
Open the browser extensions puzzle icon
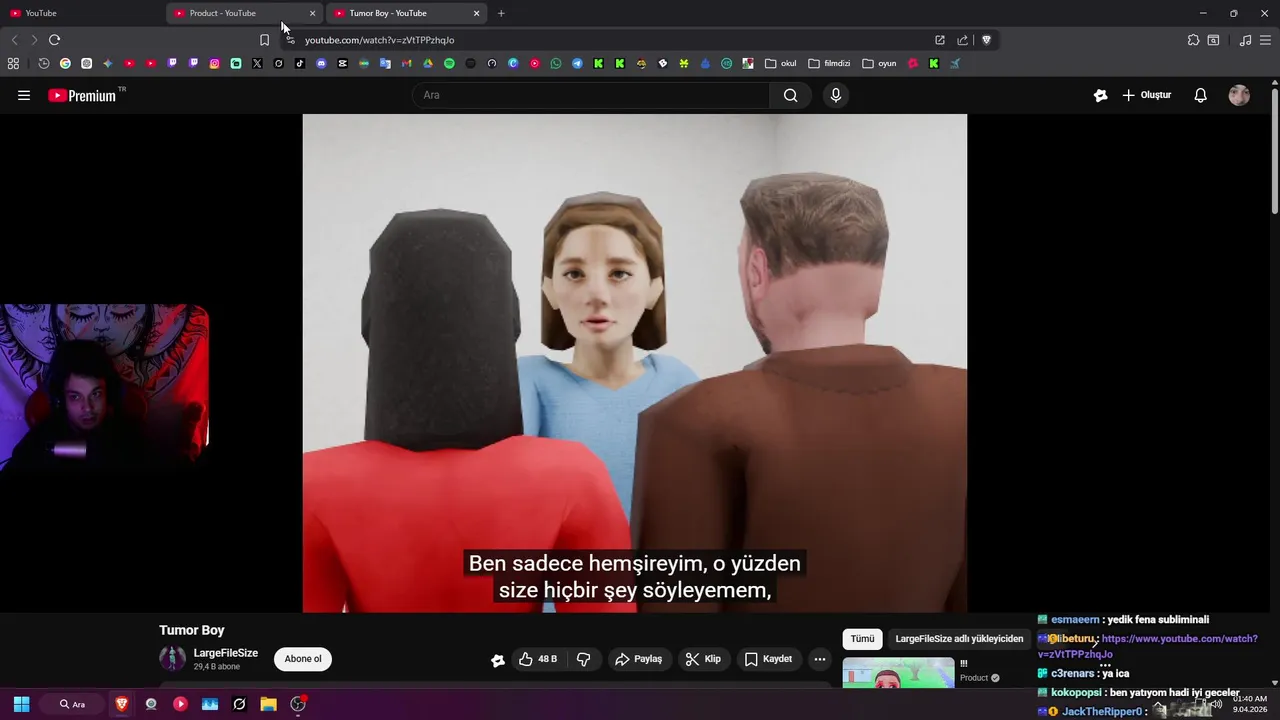click(x=1193, y=40)
